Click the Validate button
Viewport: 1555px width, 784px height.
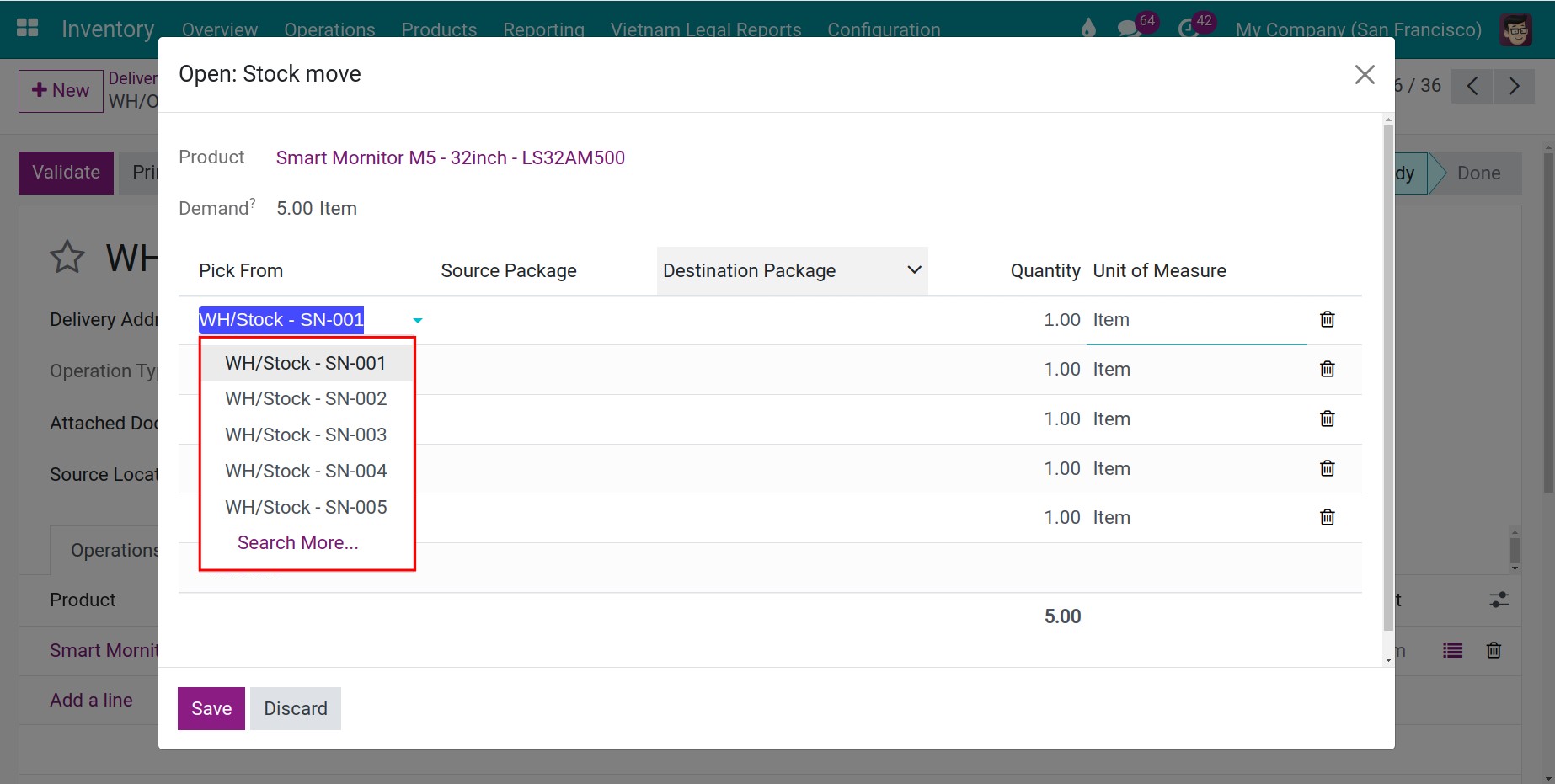[66, 173]
